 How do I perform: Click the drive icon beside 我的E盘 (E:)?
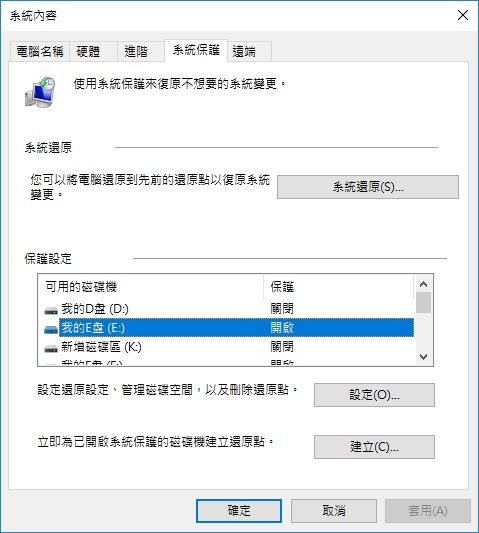[51, 329]
